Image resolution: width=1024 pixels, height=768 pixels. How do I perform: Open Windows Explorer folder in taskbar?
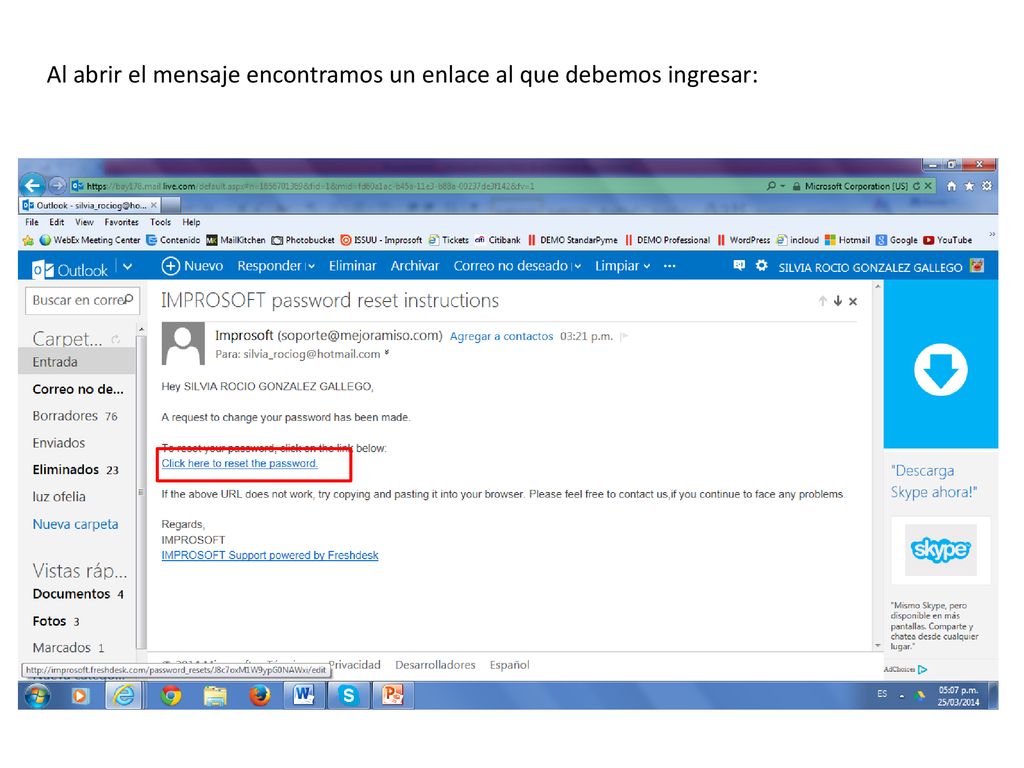[215, 696]
